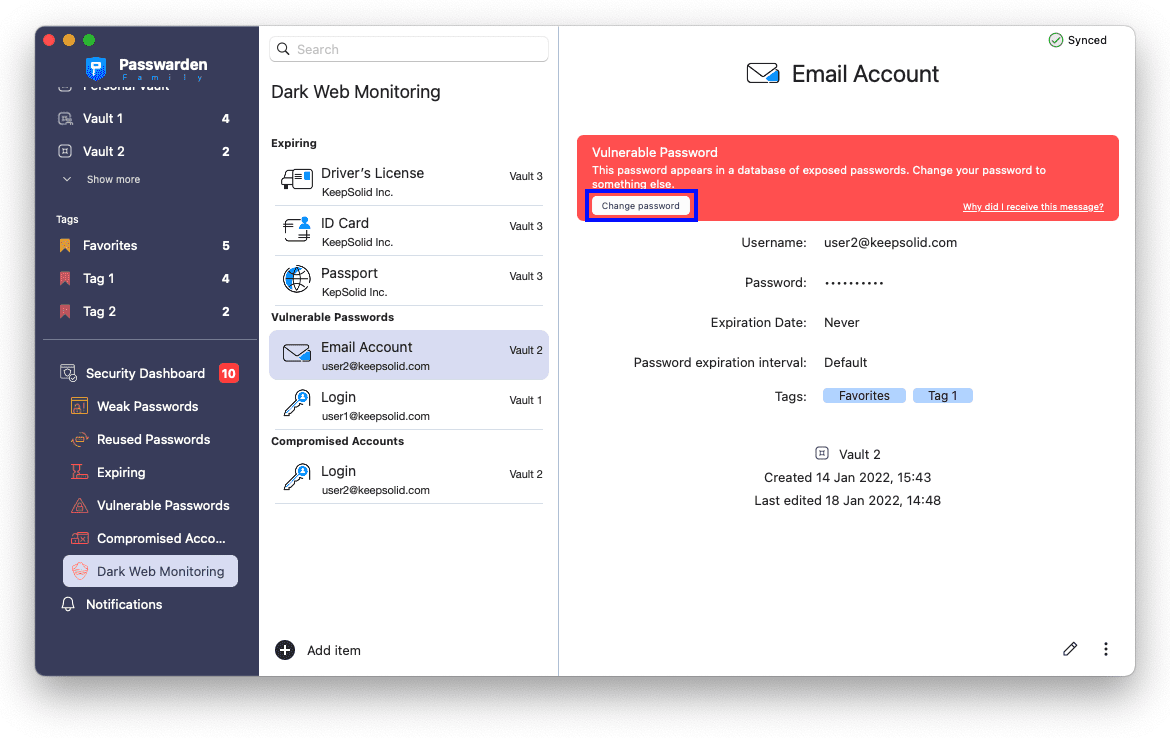Open the three-dot options menu
The height and width of the screenshot is (738, 1170).
[1106, 649]
